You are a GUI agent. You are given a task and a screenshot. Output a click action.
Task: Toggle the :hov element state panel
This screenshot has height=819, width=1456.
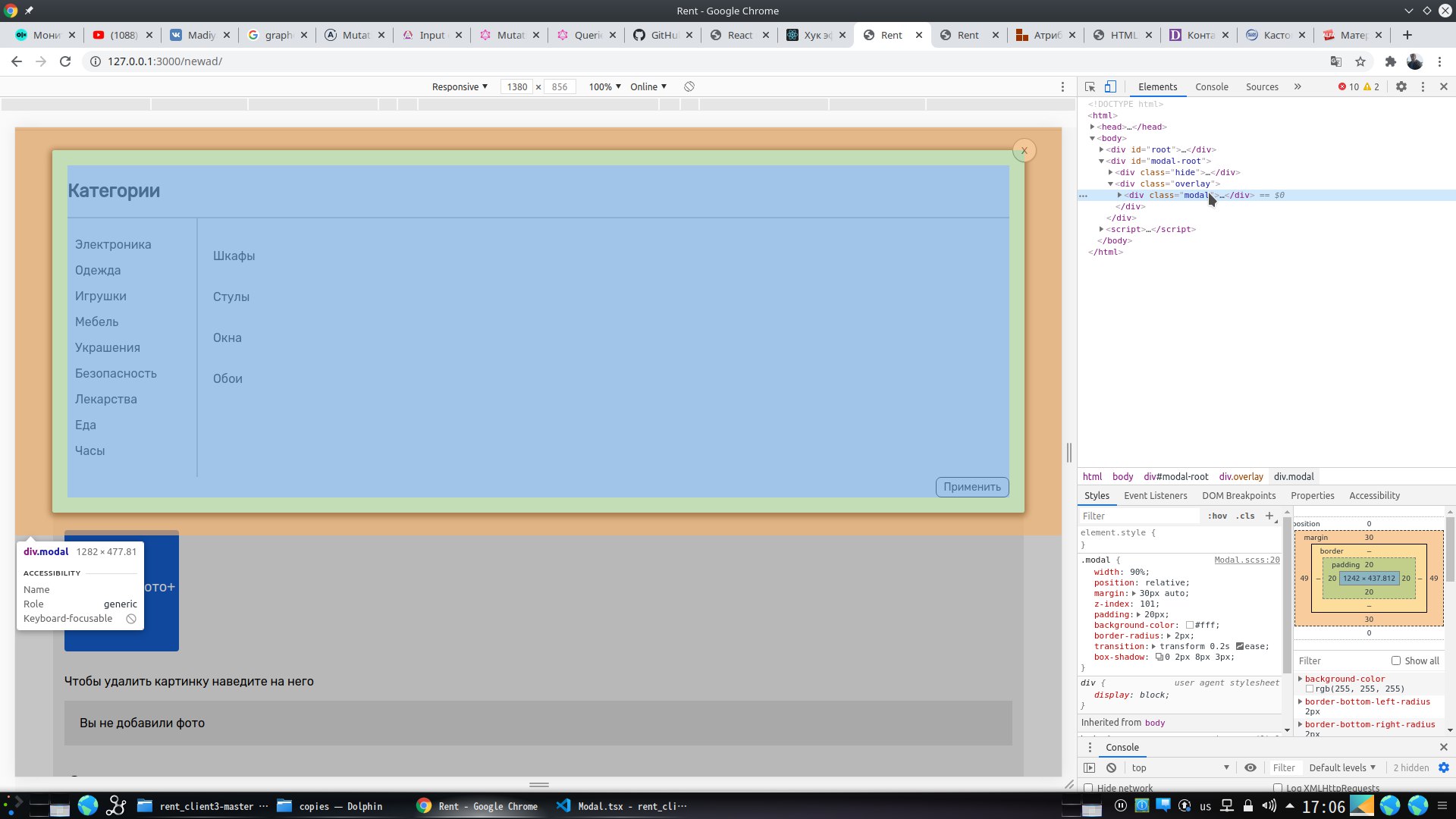pyautogui.click(x=1217, y=516)
